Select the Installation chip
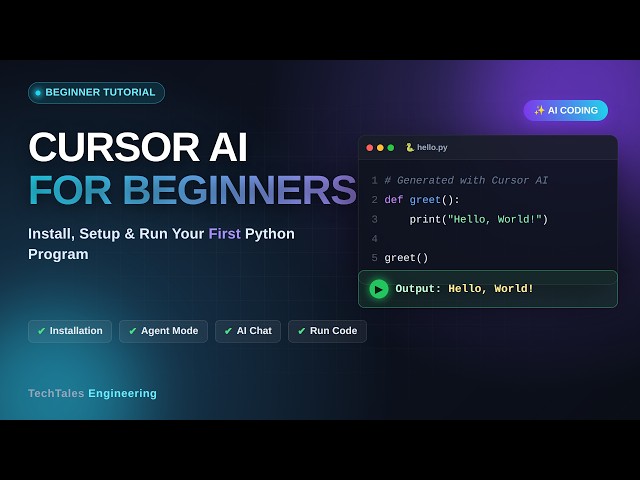Image resolution: width=640 pixels, height=480 pixels. pyautogui.click(x=70, y=331)
